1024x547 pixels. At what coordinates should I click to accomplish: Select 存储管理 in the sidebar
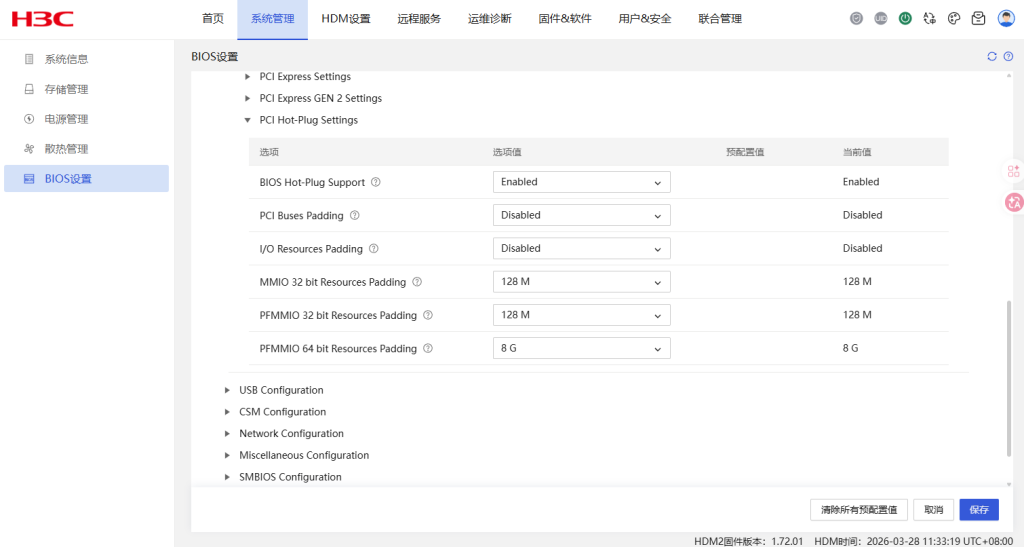click(x=66, y=89)
